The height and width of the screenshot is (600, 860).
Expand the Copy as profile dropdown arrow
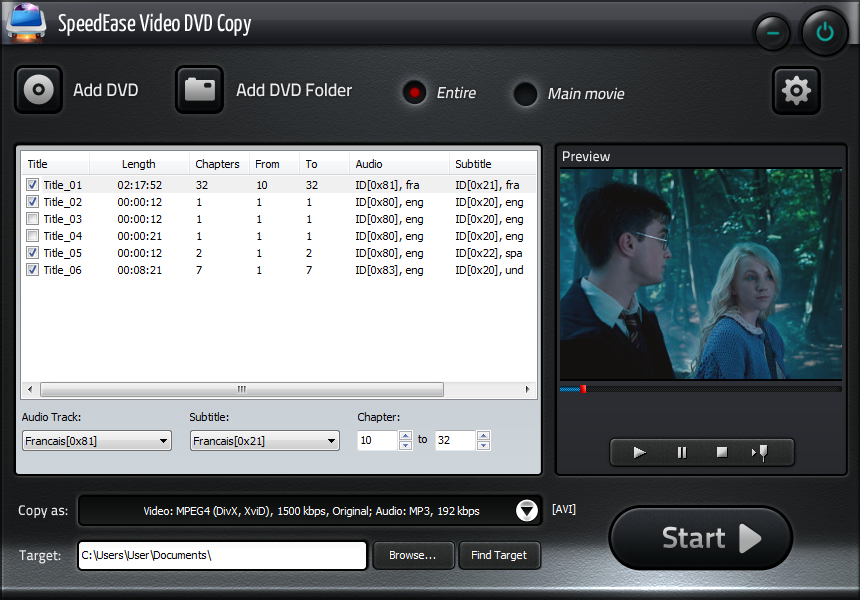pos(527,511)
